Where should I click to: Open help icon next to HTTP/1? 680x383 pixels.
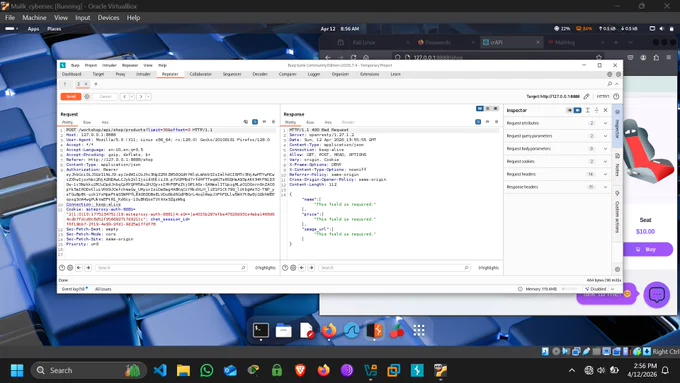(x=616, y=96)
